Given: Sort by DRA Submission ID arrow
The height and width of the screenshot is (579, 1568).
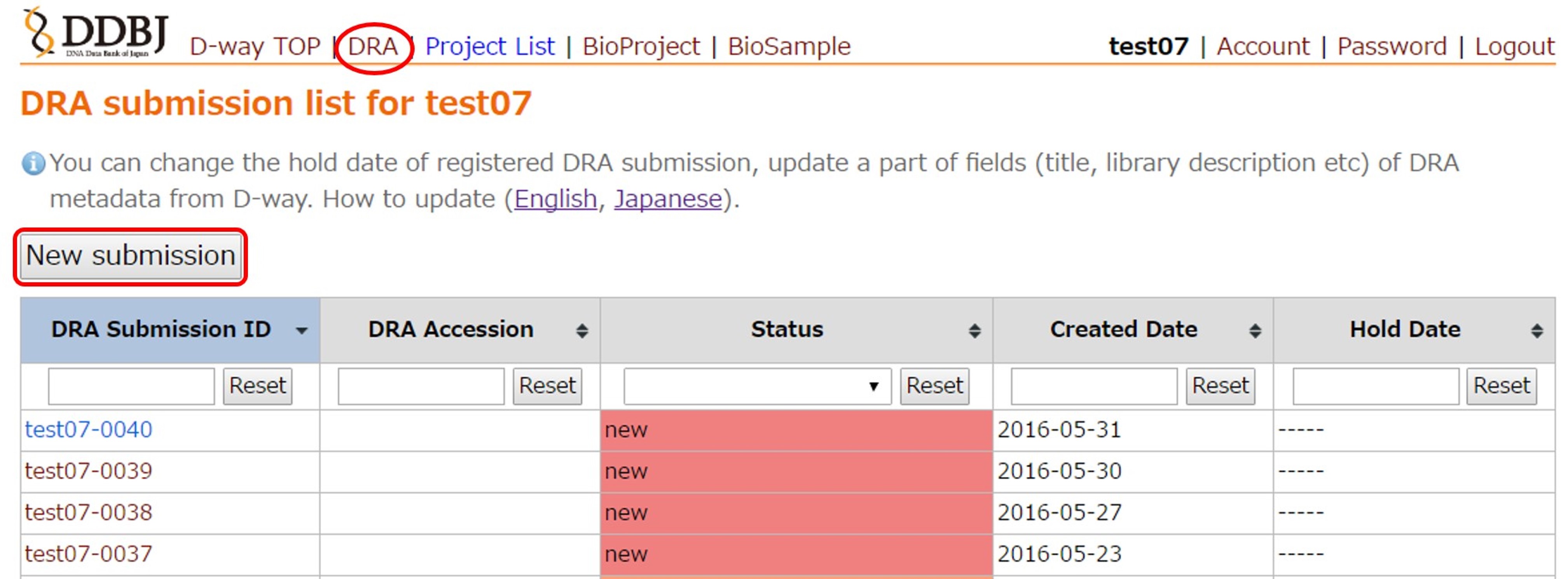Looking at the screenshot, I should click(x=301, y=331).
